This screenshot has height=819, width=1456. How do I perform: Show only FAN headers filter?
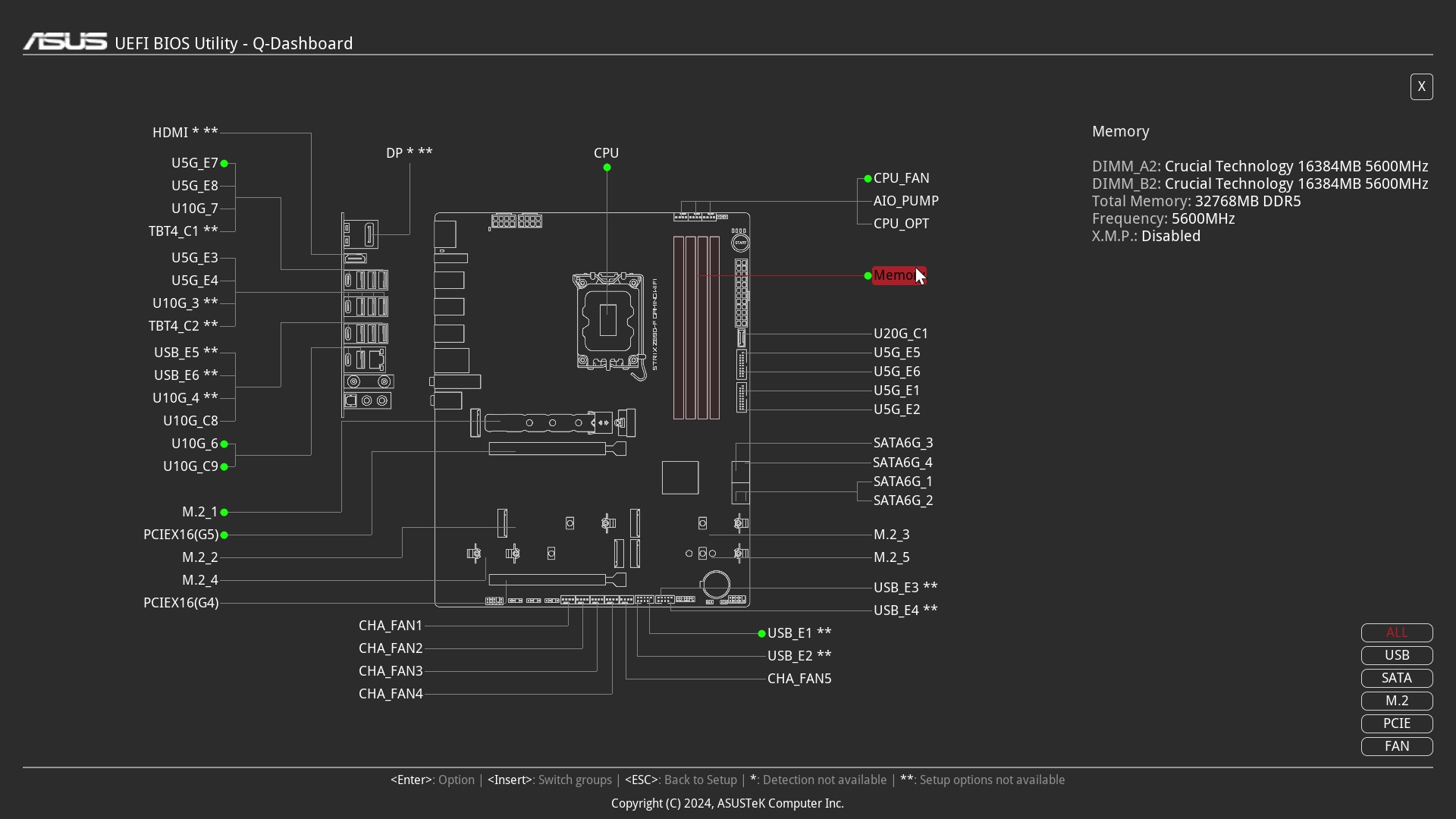(x=1397, y=746)
